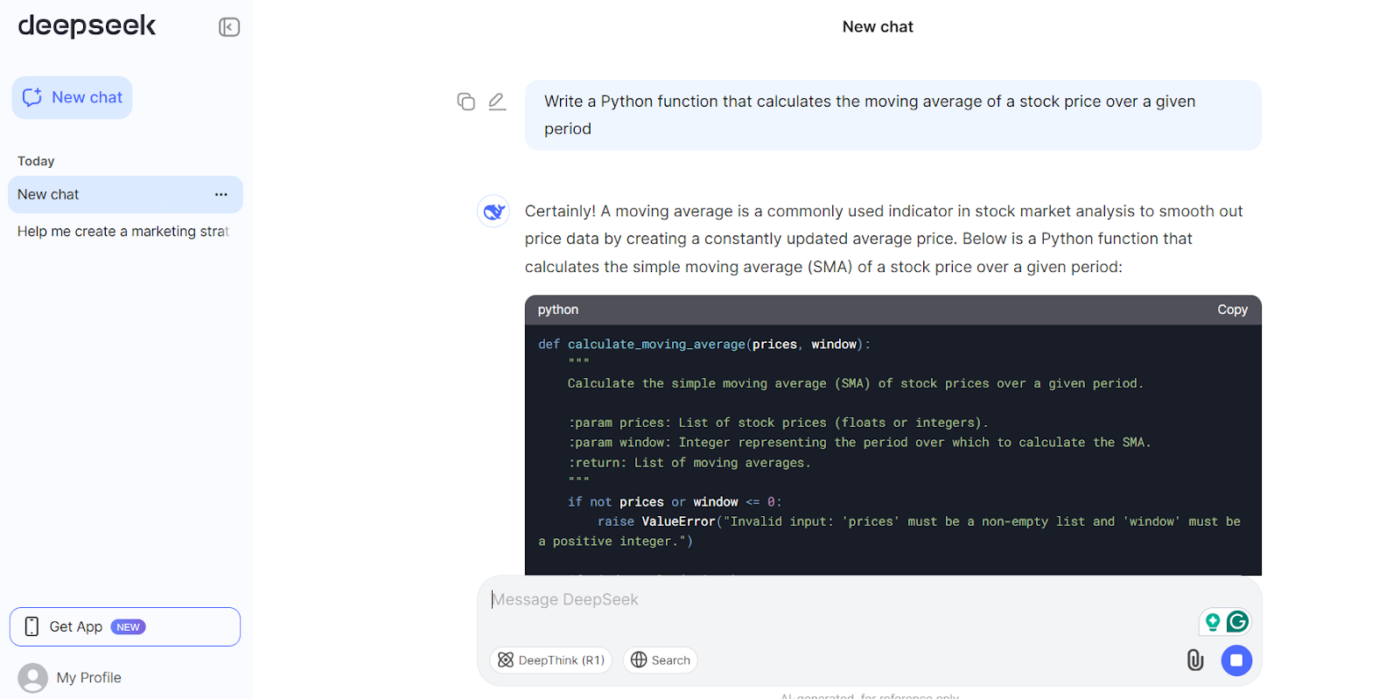
Task: Click the DeepSeek whale avatar icon
Action: click(x=493, y=212)
